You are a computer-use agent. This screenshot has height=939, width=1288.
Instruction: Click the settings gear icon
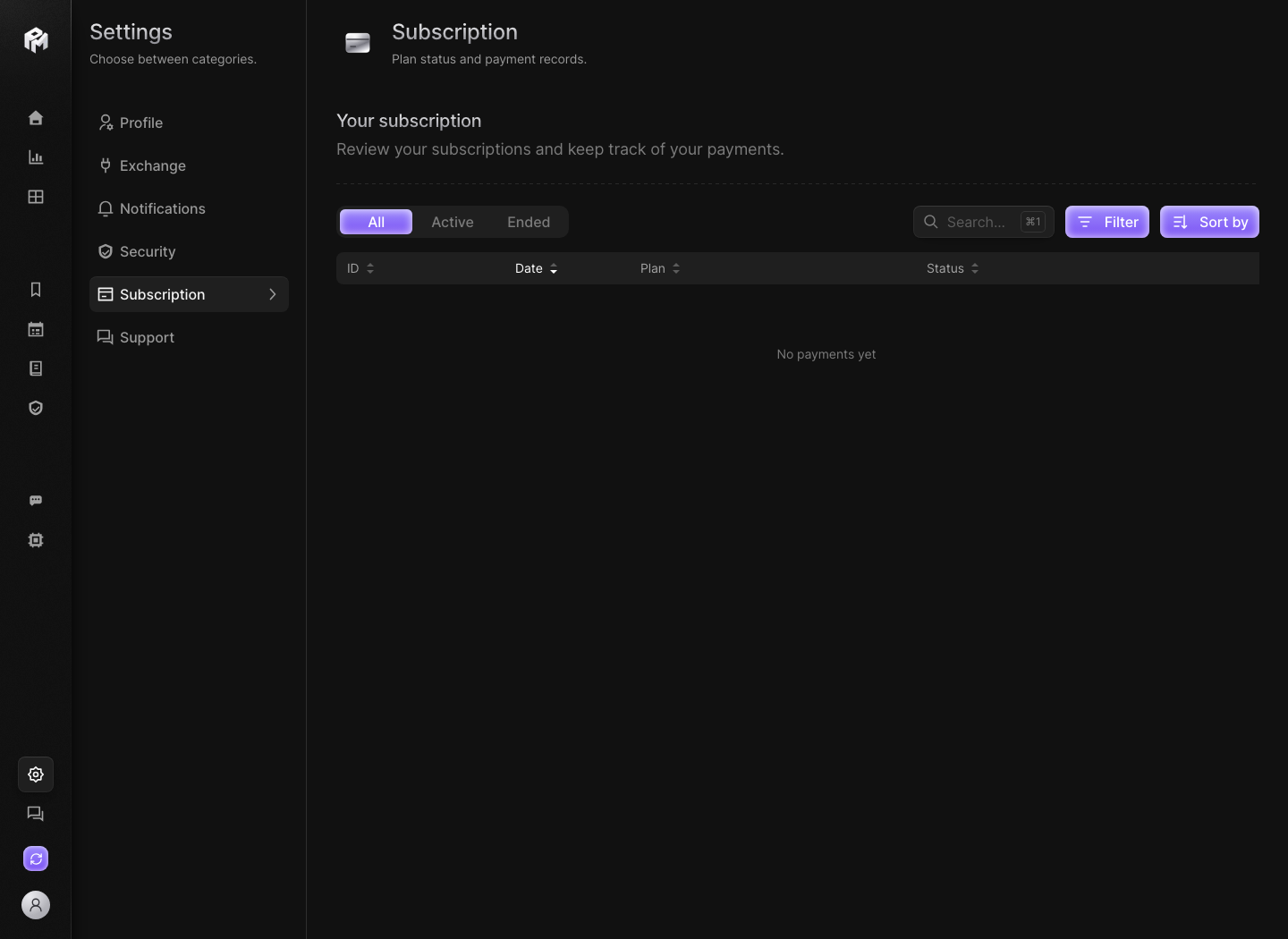[x=36, y=774]
